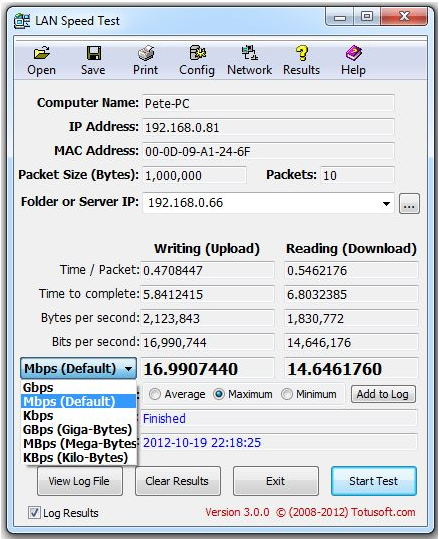Click the Open folder toolbar icon
Screen dimensions: 439x539
click(x=42, y=53)
